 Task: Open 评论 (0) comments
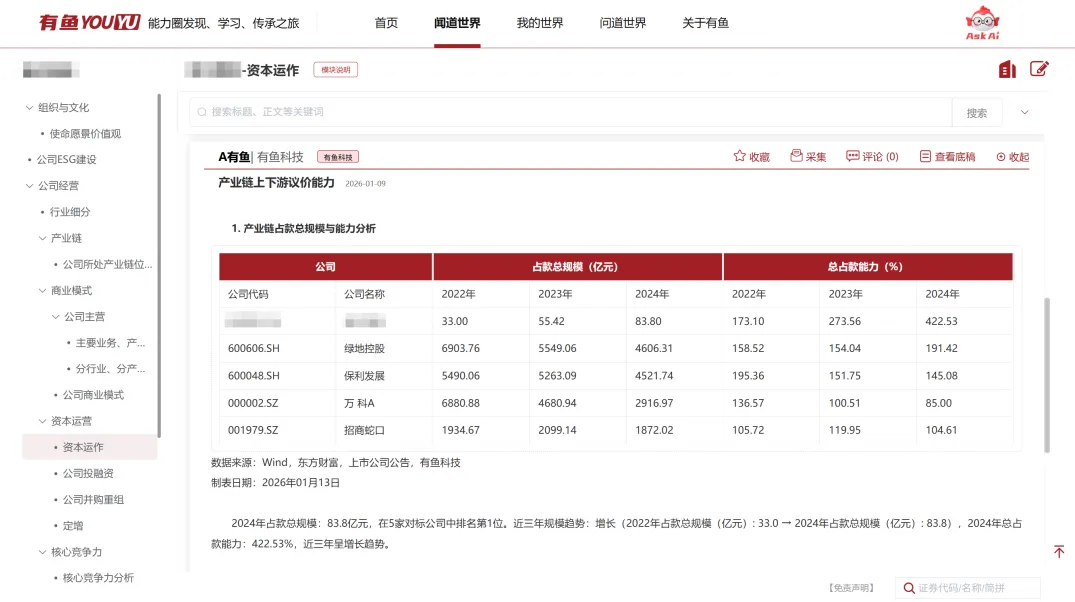click(x=872, y=156)
